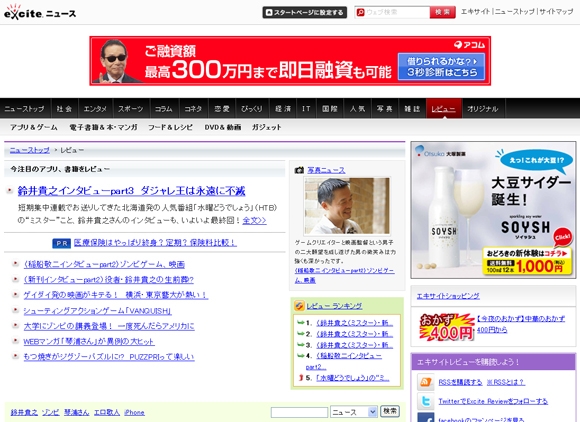Click TwitterでExcite Reviewをフォローする link
This screenshot has height=422, width=580.
pos(493,401)
